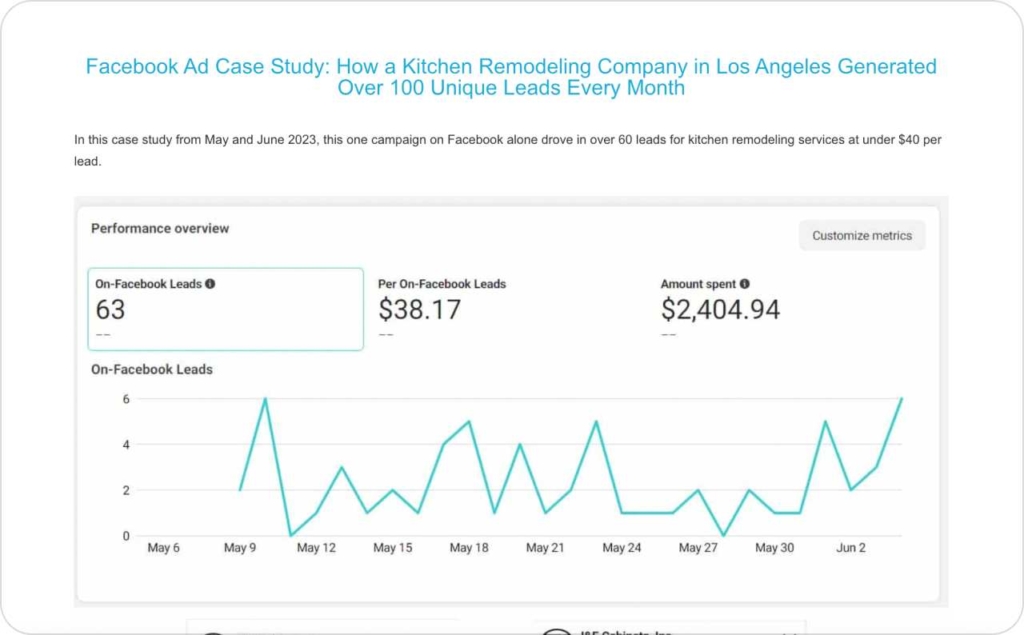Click info icon beside On-Facebook Leads label
The image size is (1024, 635).
point(210,284)
